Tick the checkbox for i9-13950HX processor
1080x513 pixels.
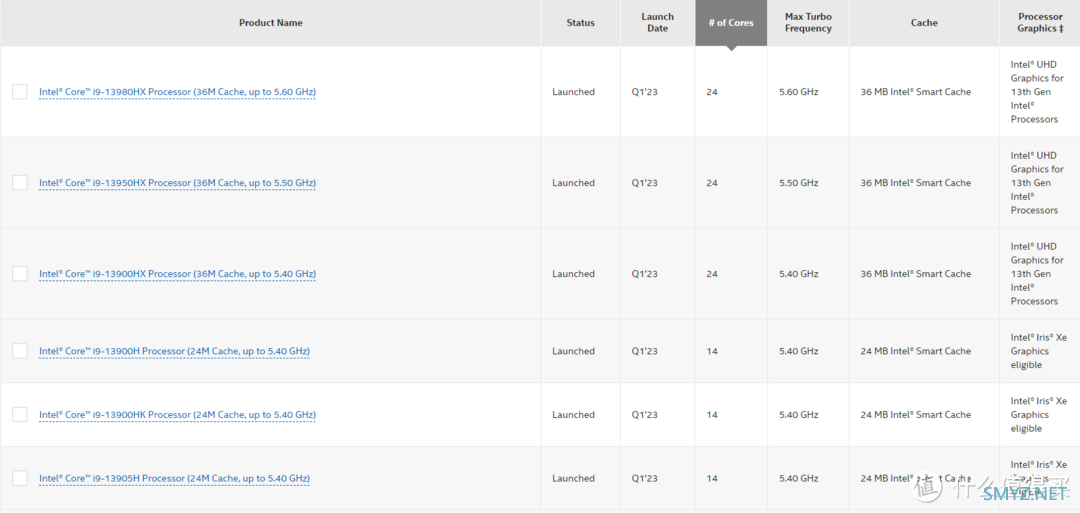point(20,182)
